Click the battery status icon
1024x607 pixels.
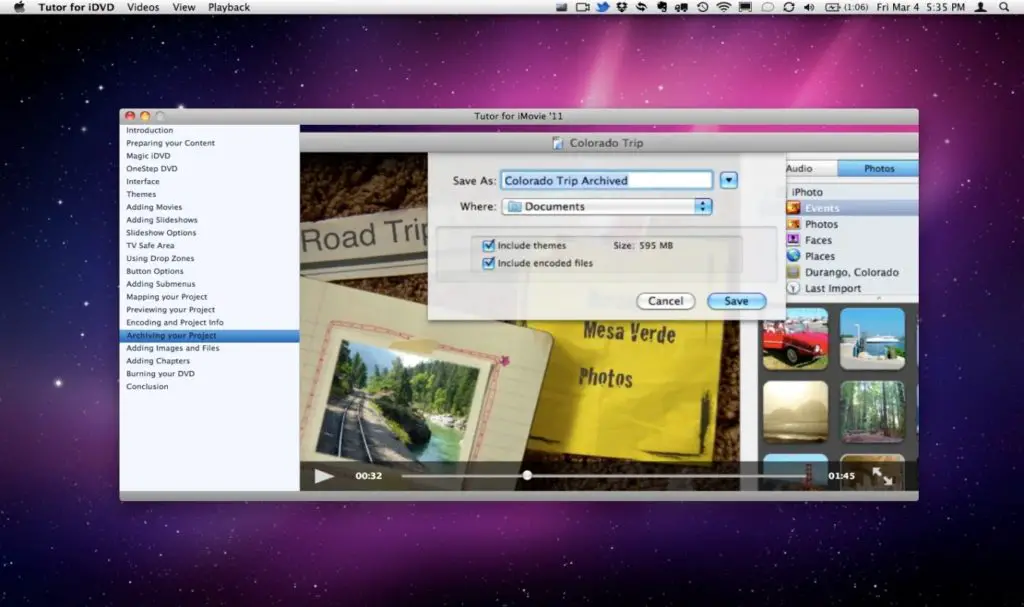pyautogui.click(x=833, y=7)
